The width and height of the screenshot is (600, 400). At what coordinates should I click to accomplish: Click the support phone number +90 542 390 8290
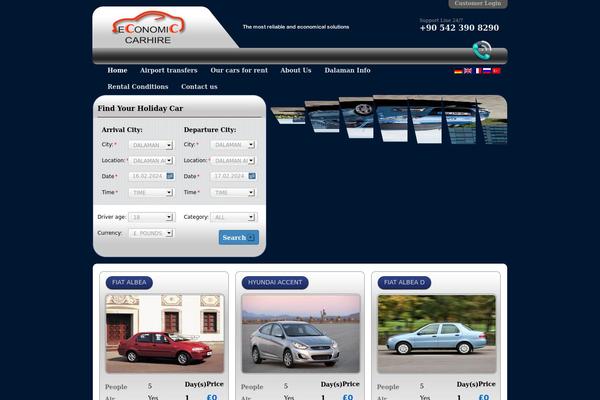click(x=459, y=28)
